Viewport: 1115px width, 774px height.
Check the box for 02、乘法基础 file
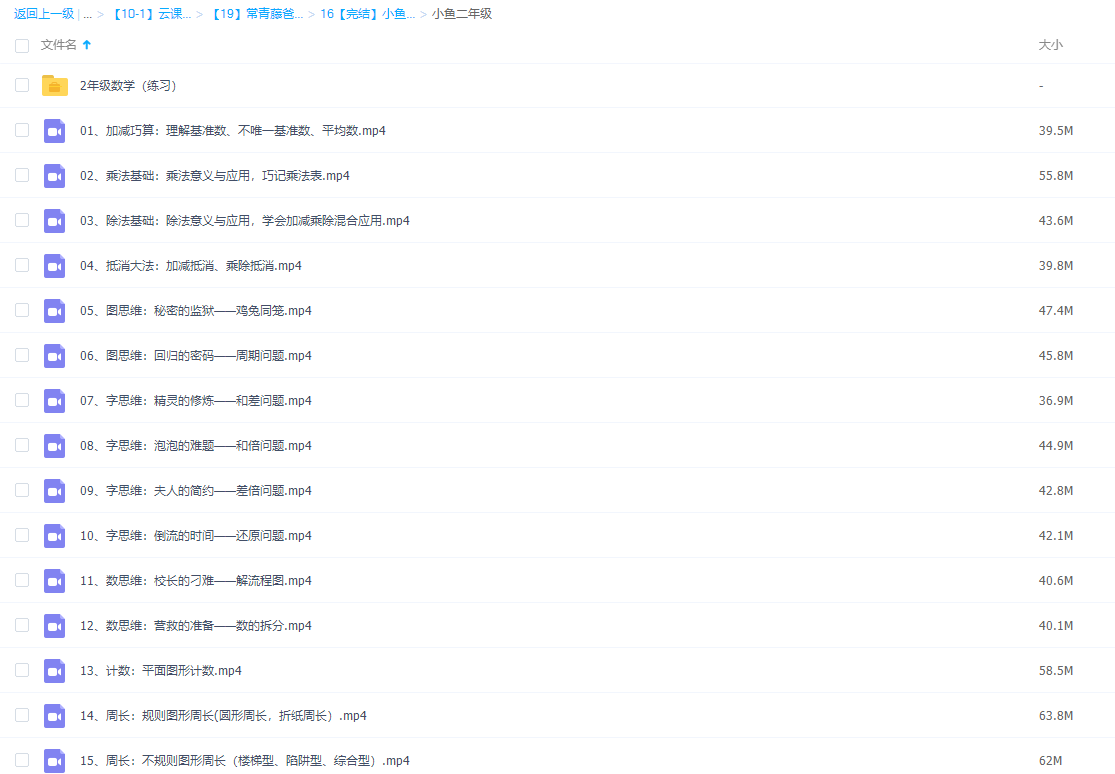click(22, 176)
